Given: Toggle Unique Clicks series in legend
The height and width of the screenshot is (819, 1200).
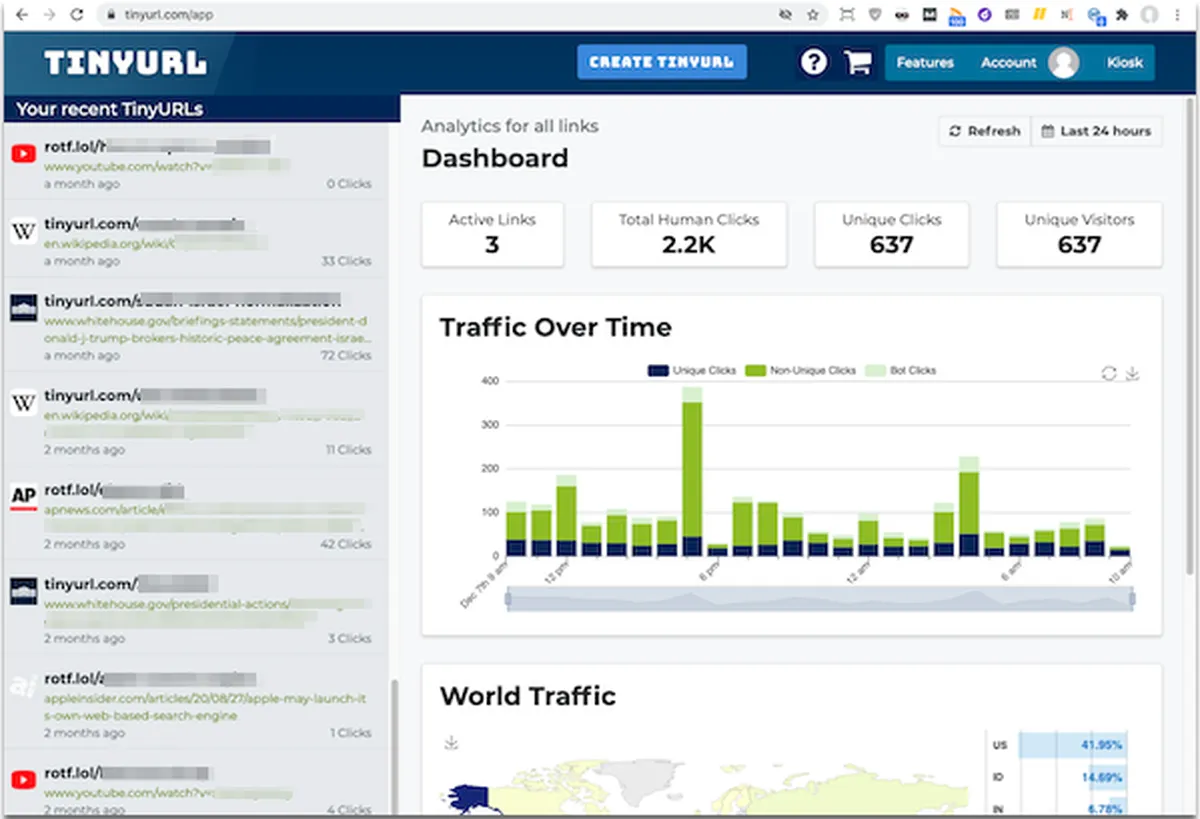Looking at the screenshot, I should 692,370.
